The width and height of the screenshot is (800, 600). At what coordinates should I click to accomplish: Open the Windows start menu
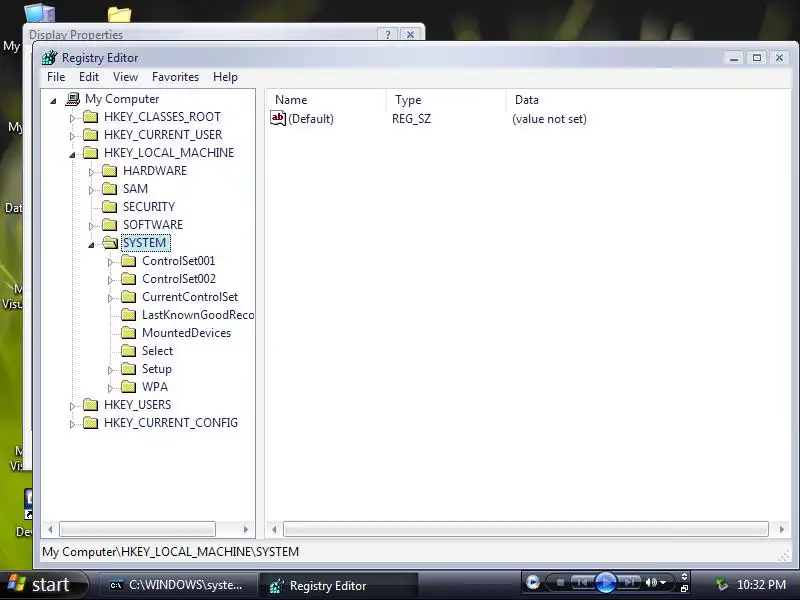43,584
